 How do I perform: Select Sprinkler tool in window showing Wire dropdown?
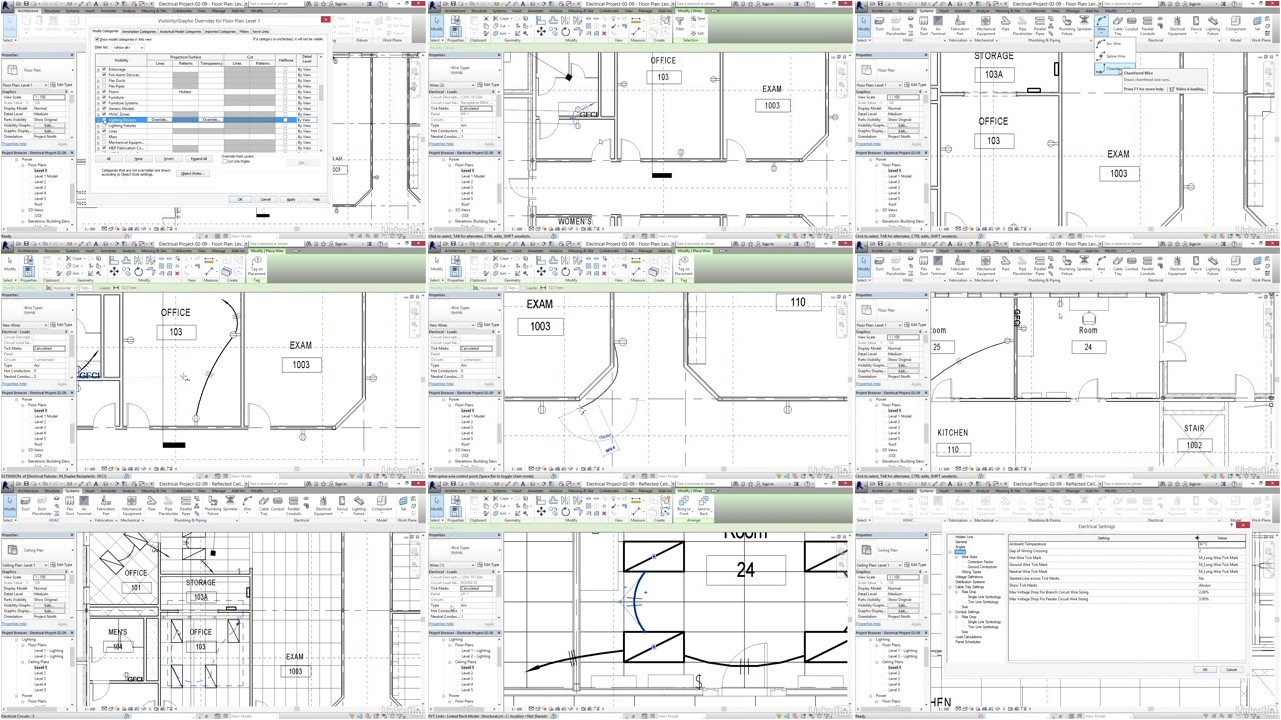point(1084,24)
